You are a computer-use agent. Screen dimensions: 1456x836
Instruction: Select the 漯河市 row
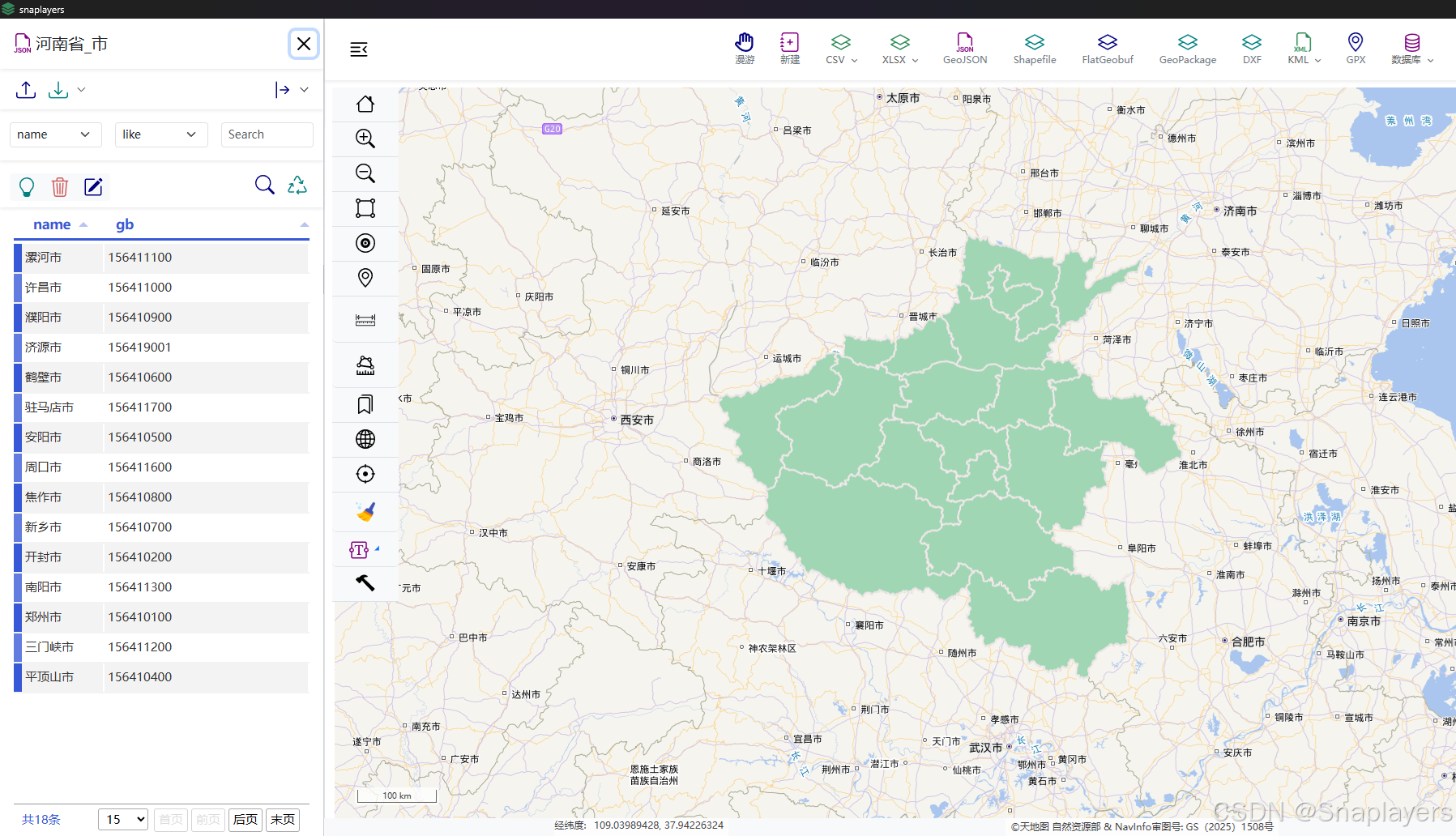coord(161,258)
